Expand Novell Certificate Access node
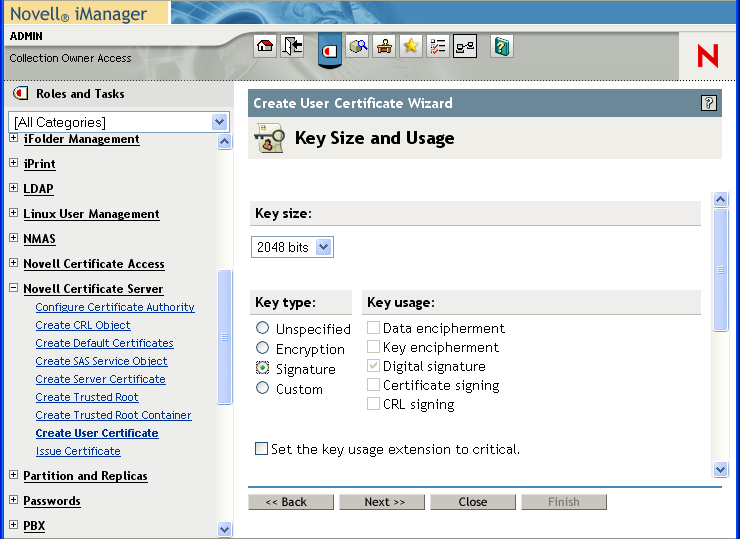The height and width of the screenshot is (539, 740). (x=14, y=263)
